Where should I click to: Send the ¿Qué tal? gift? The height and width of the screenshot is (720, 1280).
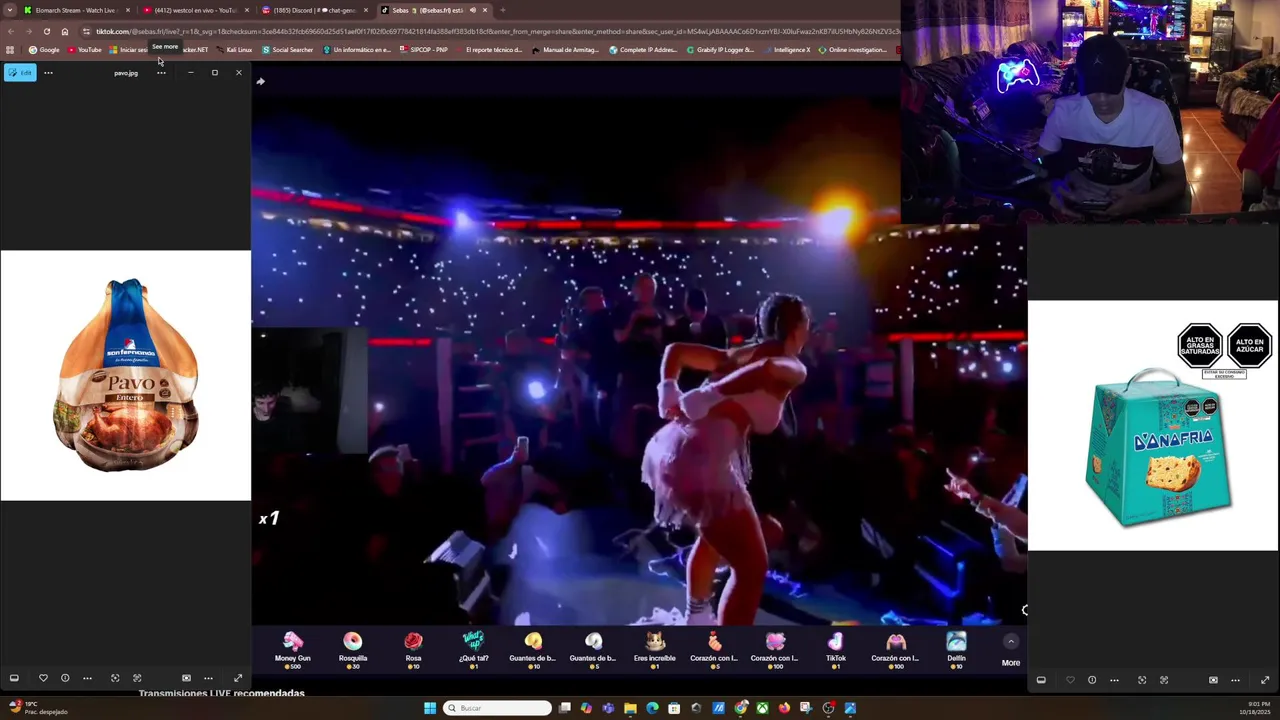[473, 648]
